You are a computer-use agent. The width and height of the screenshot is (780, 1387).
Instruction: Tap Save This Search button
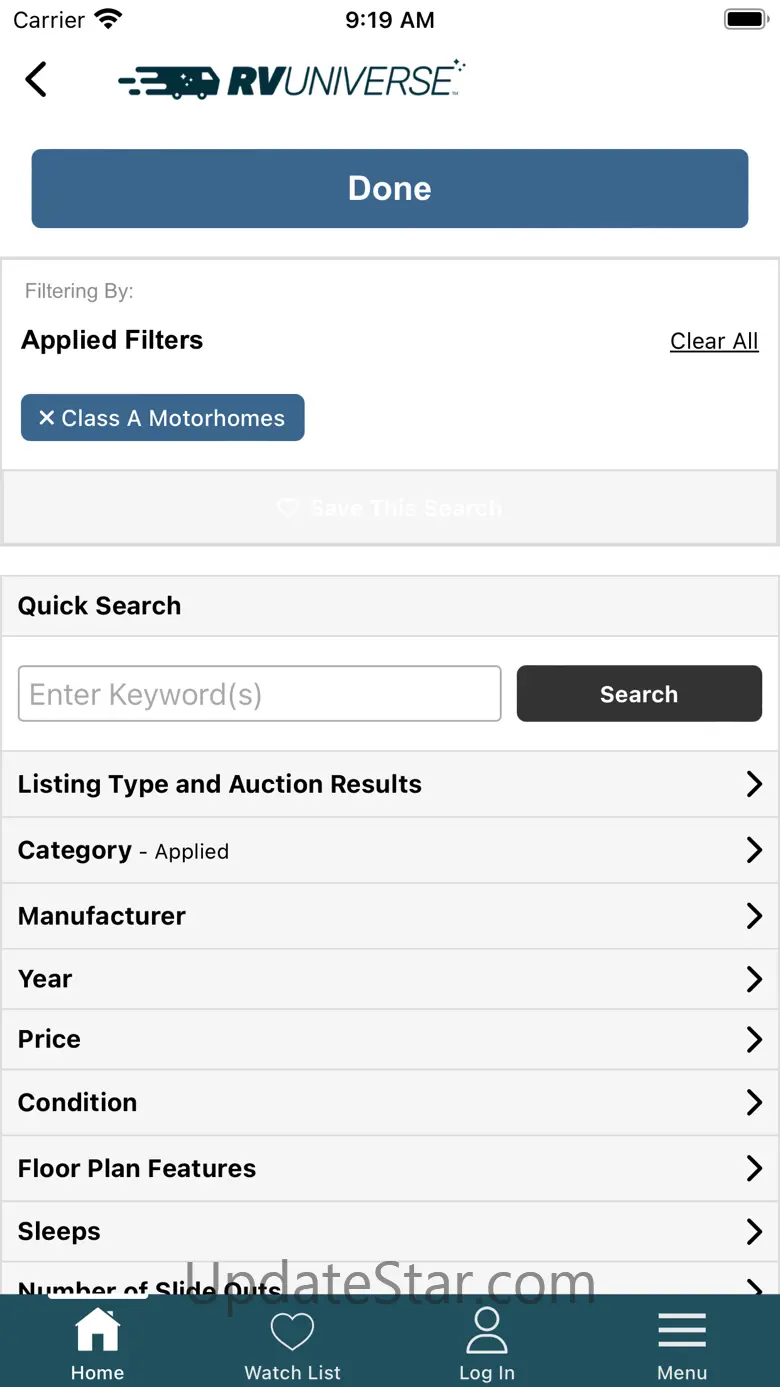pos(390,508)
